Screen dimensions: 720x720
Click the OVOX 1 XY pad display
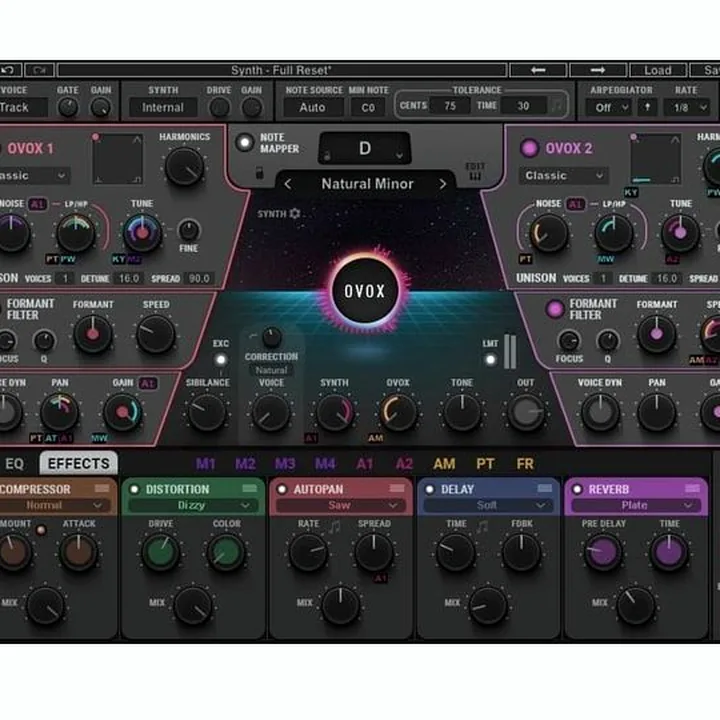coord(118,159)
